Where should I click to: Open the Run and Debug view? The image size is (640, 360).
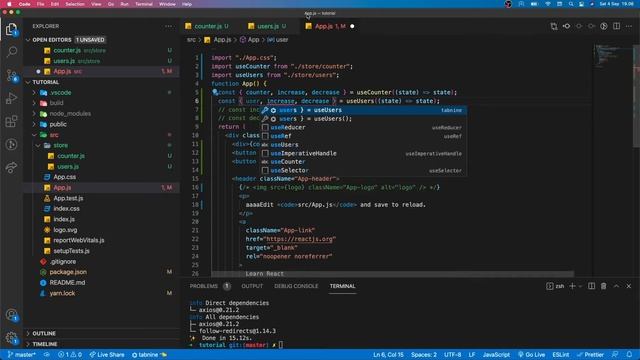pyautogui.click(x=11, y=98)
